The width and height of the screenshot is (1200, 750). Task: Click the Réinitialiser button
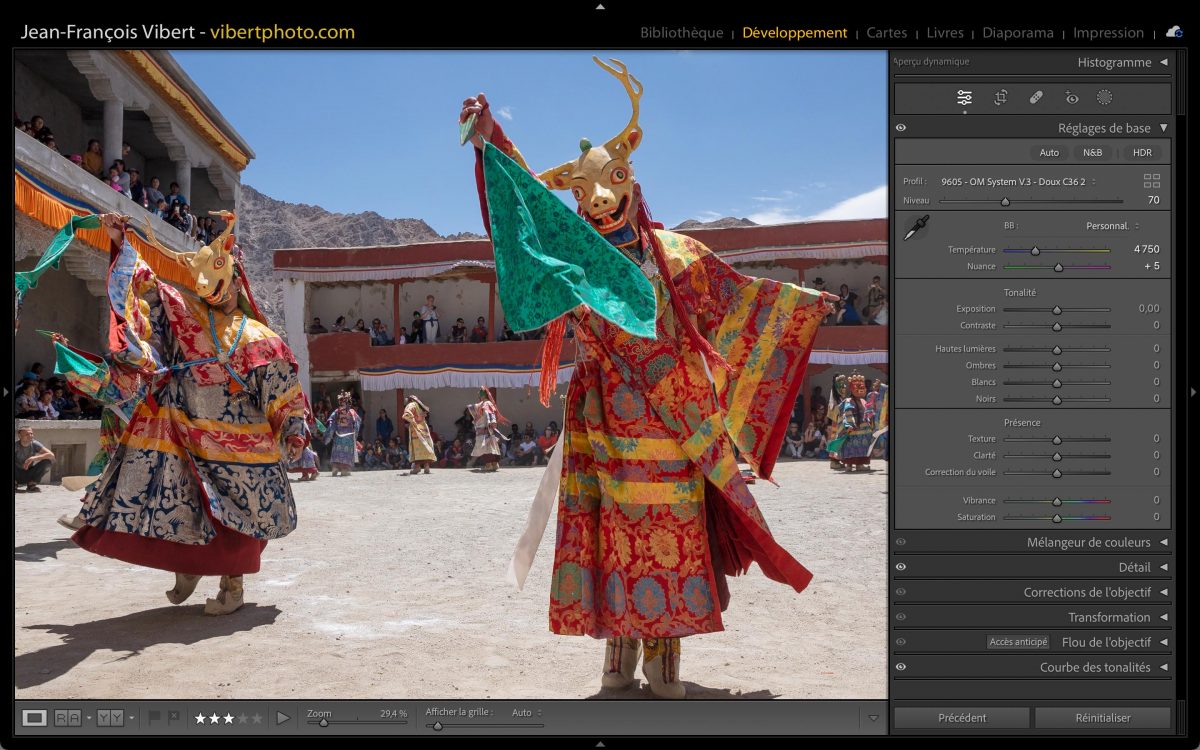1102,717
